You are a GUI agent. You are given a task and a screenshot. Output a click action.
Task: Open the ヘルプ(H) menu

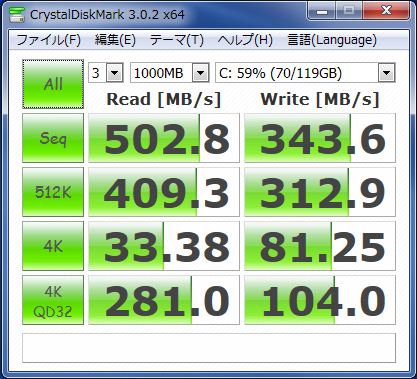pyautogui.click(x=245, y=40)
